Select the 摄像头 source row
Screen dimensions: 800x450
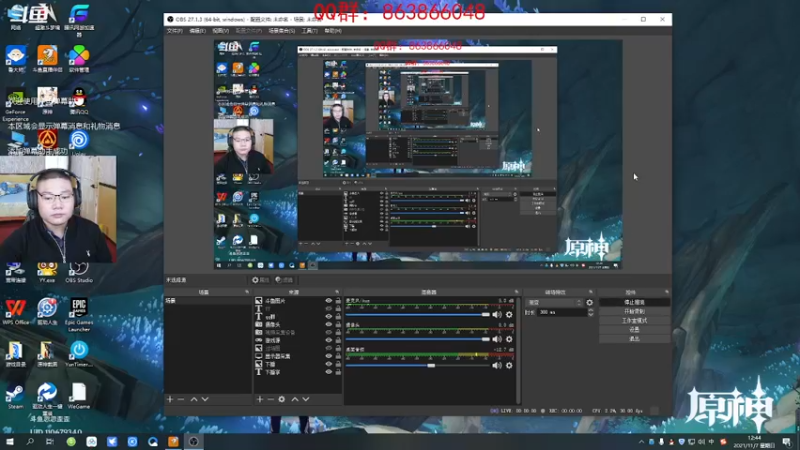[x=298, y=324]
